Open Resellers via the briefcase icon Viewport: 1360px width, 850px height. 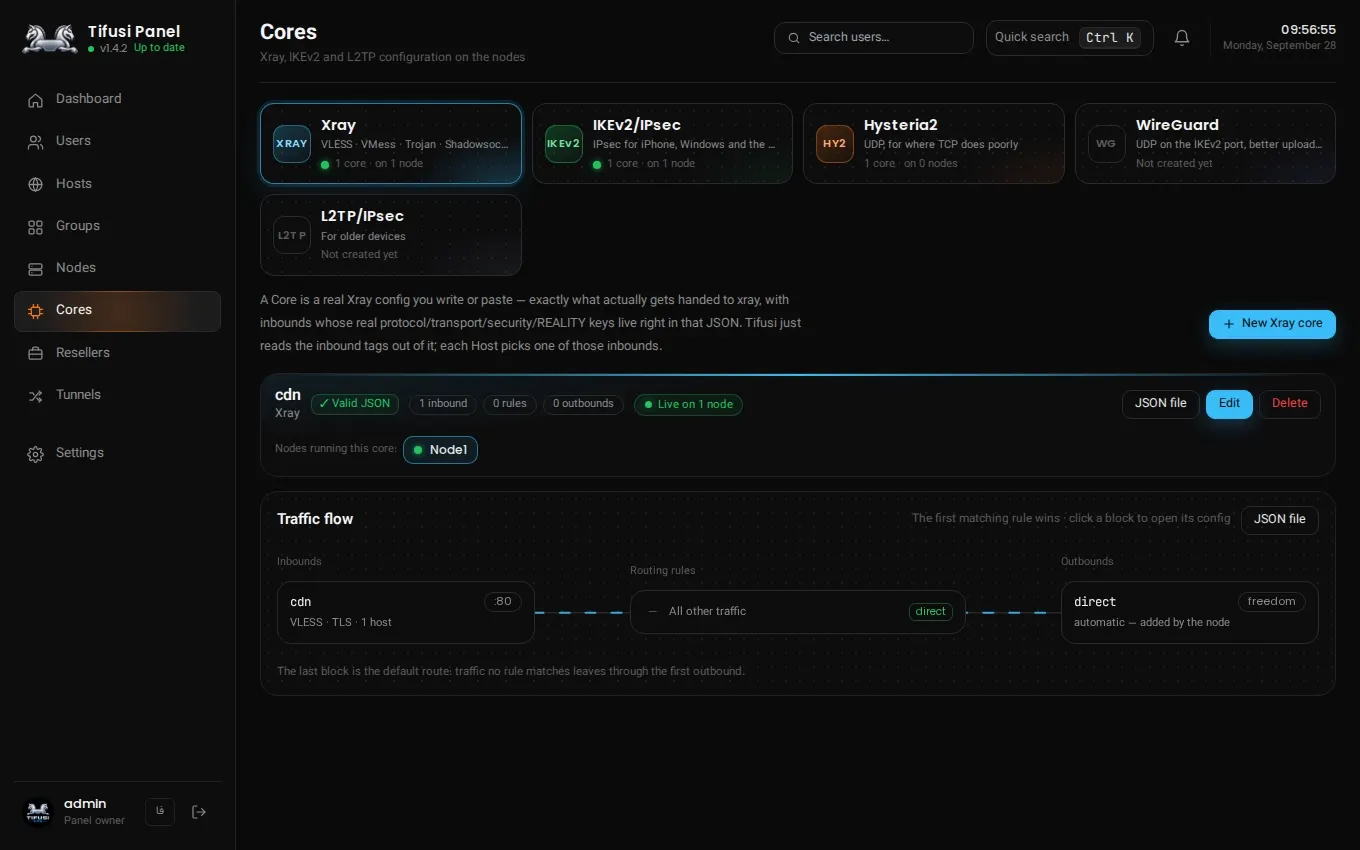point(36,353)
